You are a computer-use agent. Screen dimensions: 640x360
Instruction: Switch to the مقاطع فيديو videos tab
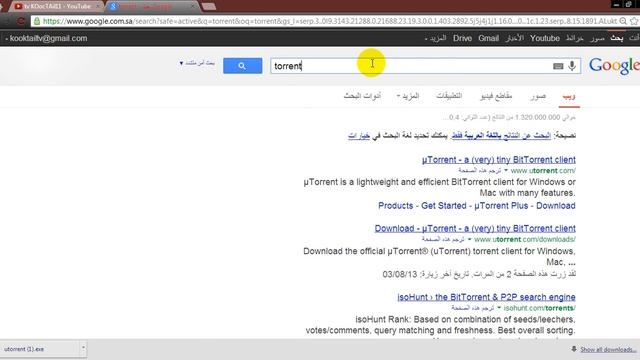[x=496, y=96]
